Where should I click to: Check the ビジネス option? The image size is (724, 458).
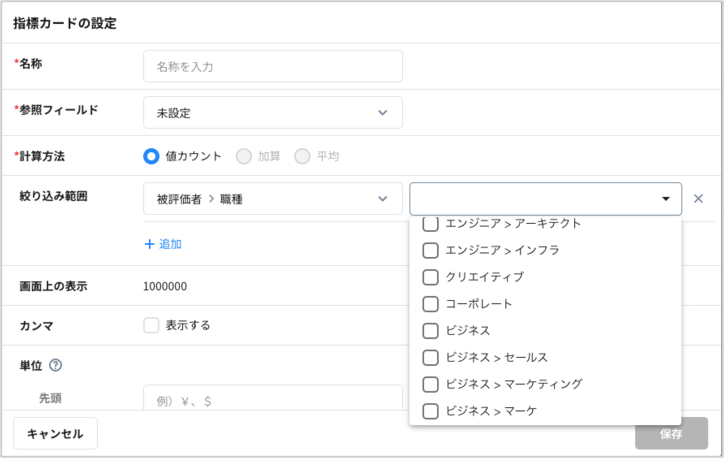point(430,331)
